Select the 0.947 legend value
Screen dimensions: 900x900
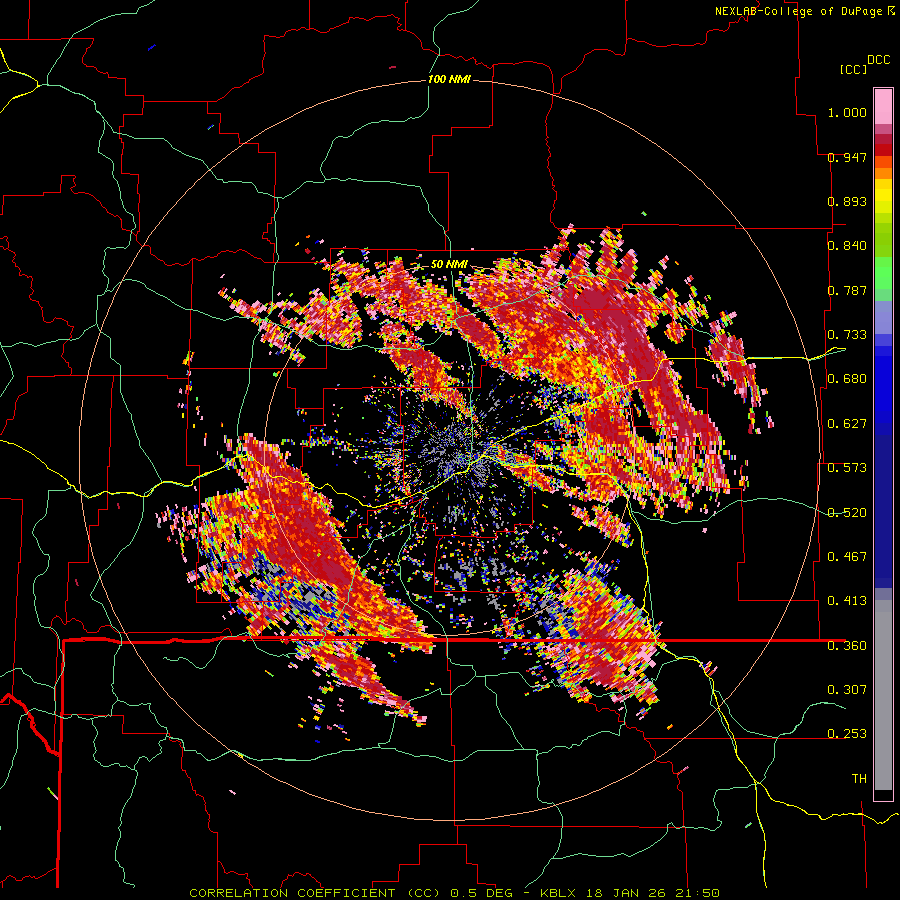click(x=847, y=157)
